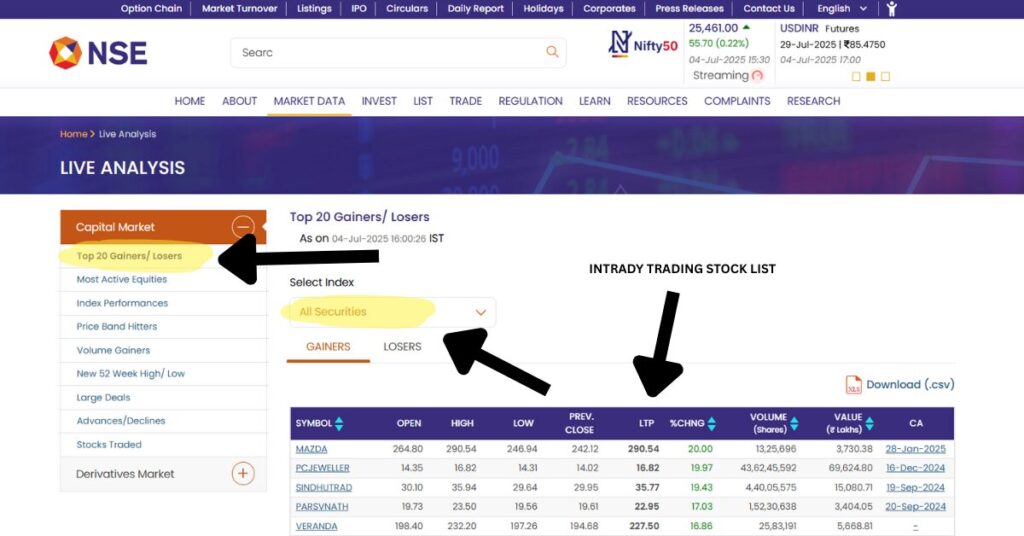Sort by SYMBOL column arrows
Viewport: 1024px width, 536px height.
pyautogui.click(x=339, y=424)
